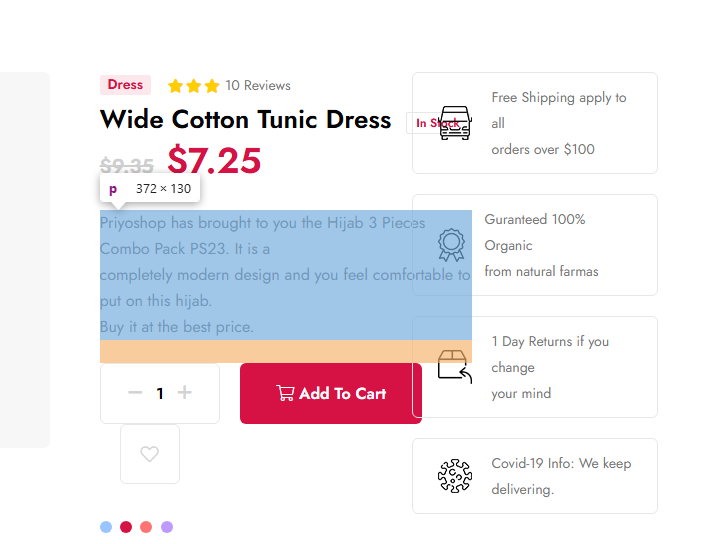The width and height of the screenshot is (705, 544).
Task: Click the package returns box icon
Action: tap(455, 367)
